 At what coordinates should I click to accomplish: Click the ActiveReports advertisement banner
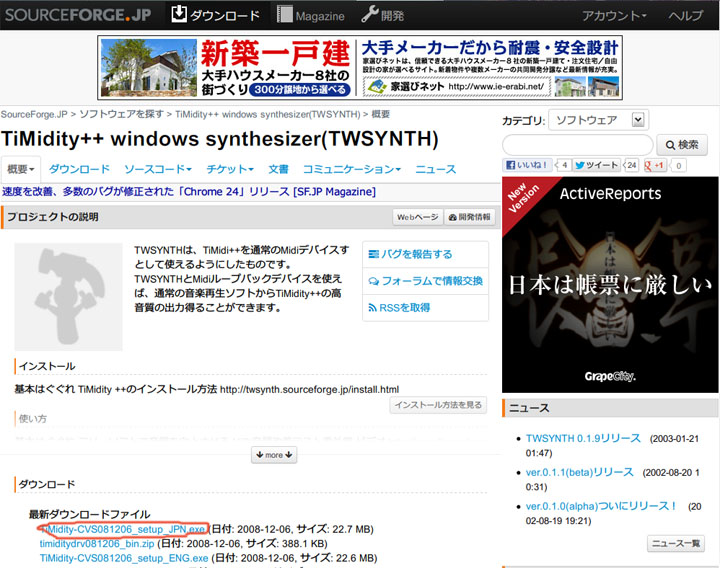pyautogui.click(x=610, y=285)
